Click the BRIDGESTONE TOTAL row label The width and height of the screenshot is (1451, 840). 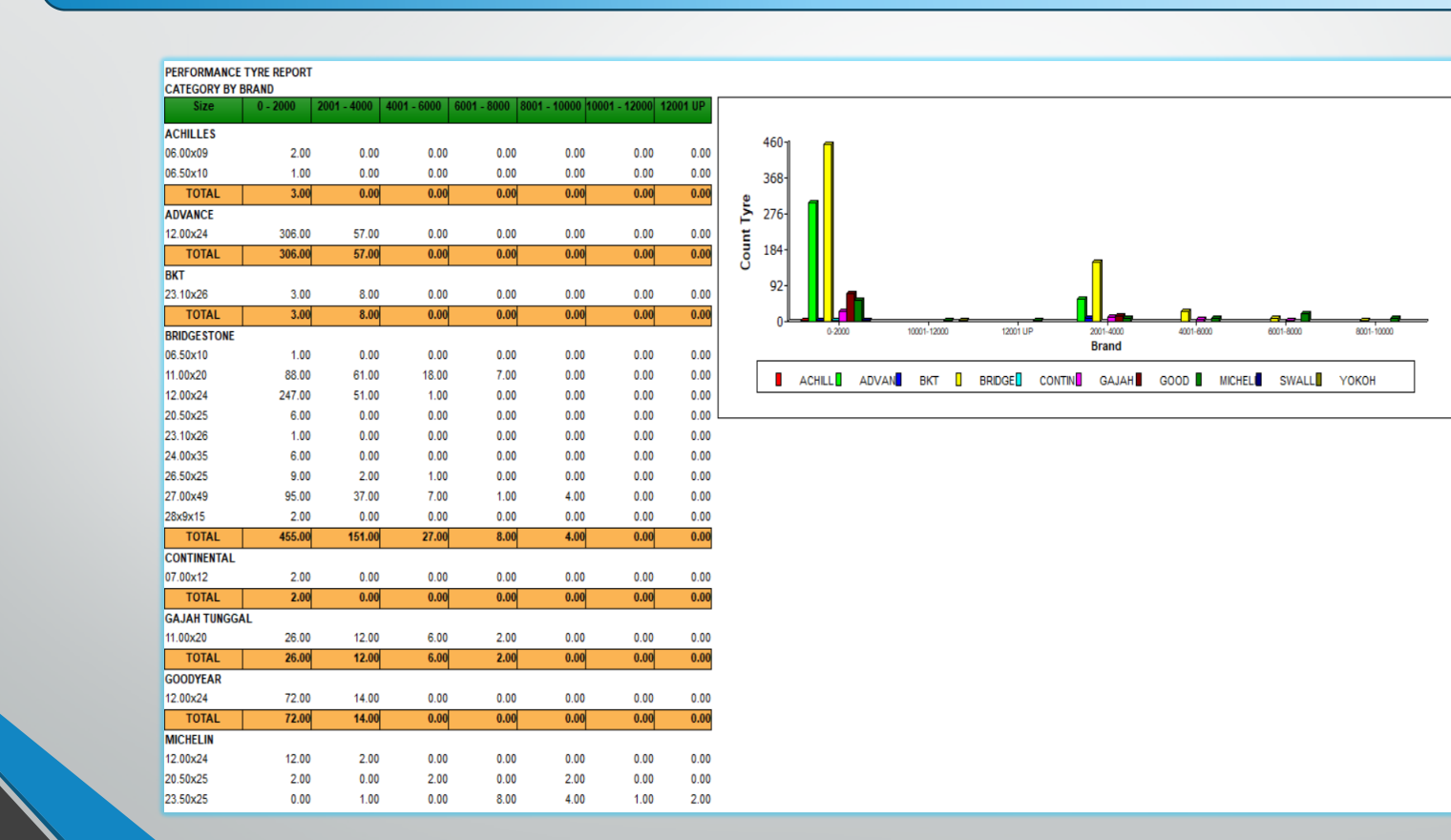point(202,537)
